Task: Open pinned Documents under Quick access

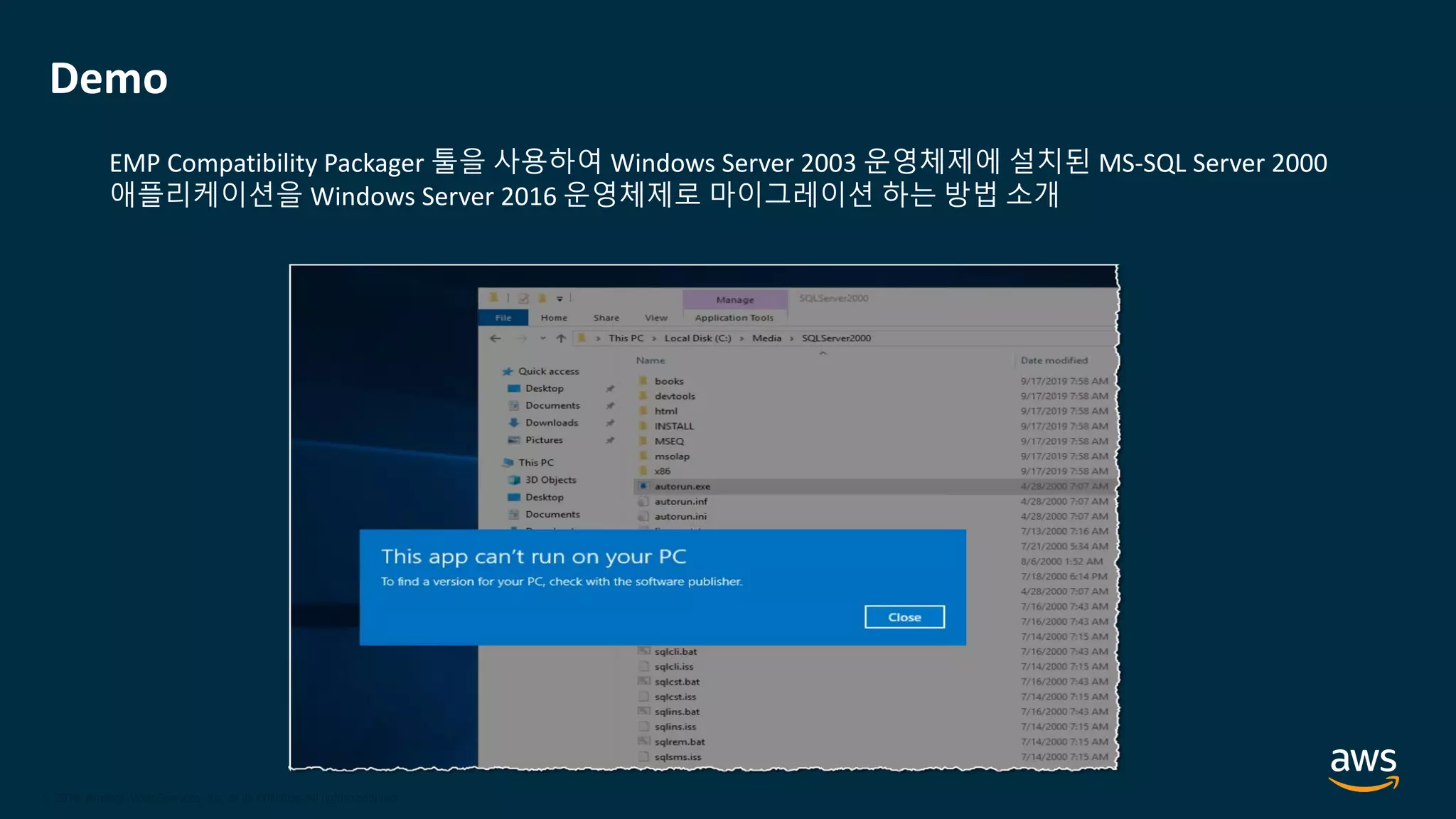Action: tap(552, 405)
